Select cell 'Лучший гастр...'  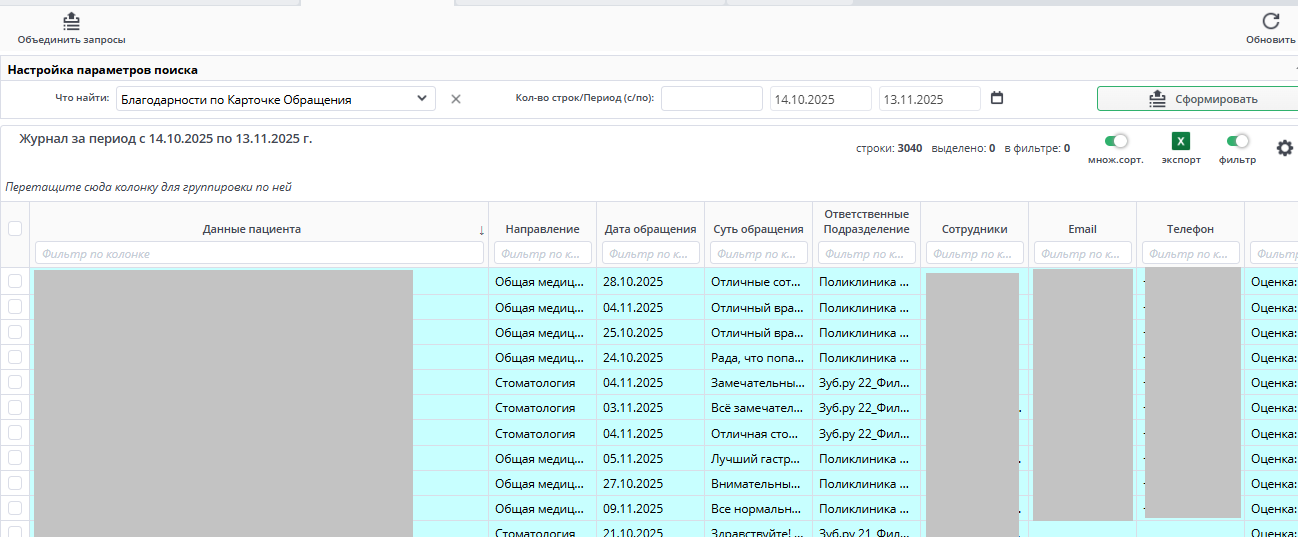[758, 458]
